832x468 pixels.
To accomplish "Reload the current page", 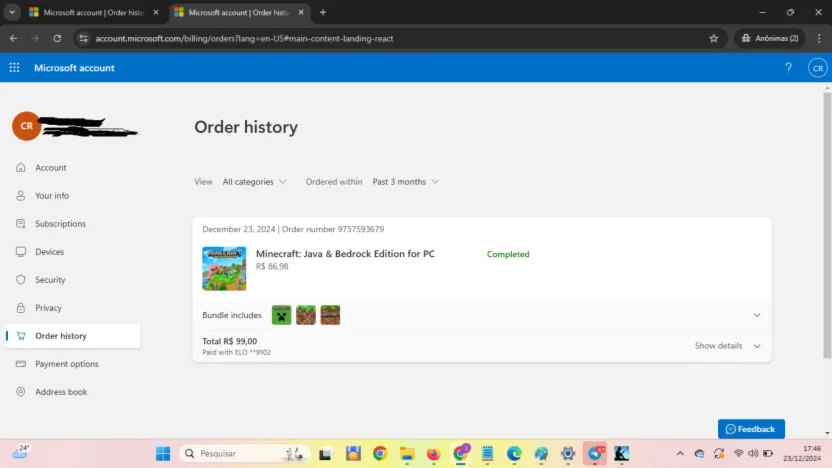I will pos(57,38).
